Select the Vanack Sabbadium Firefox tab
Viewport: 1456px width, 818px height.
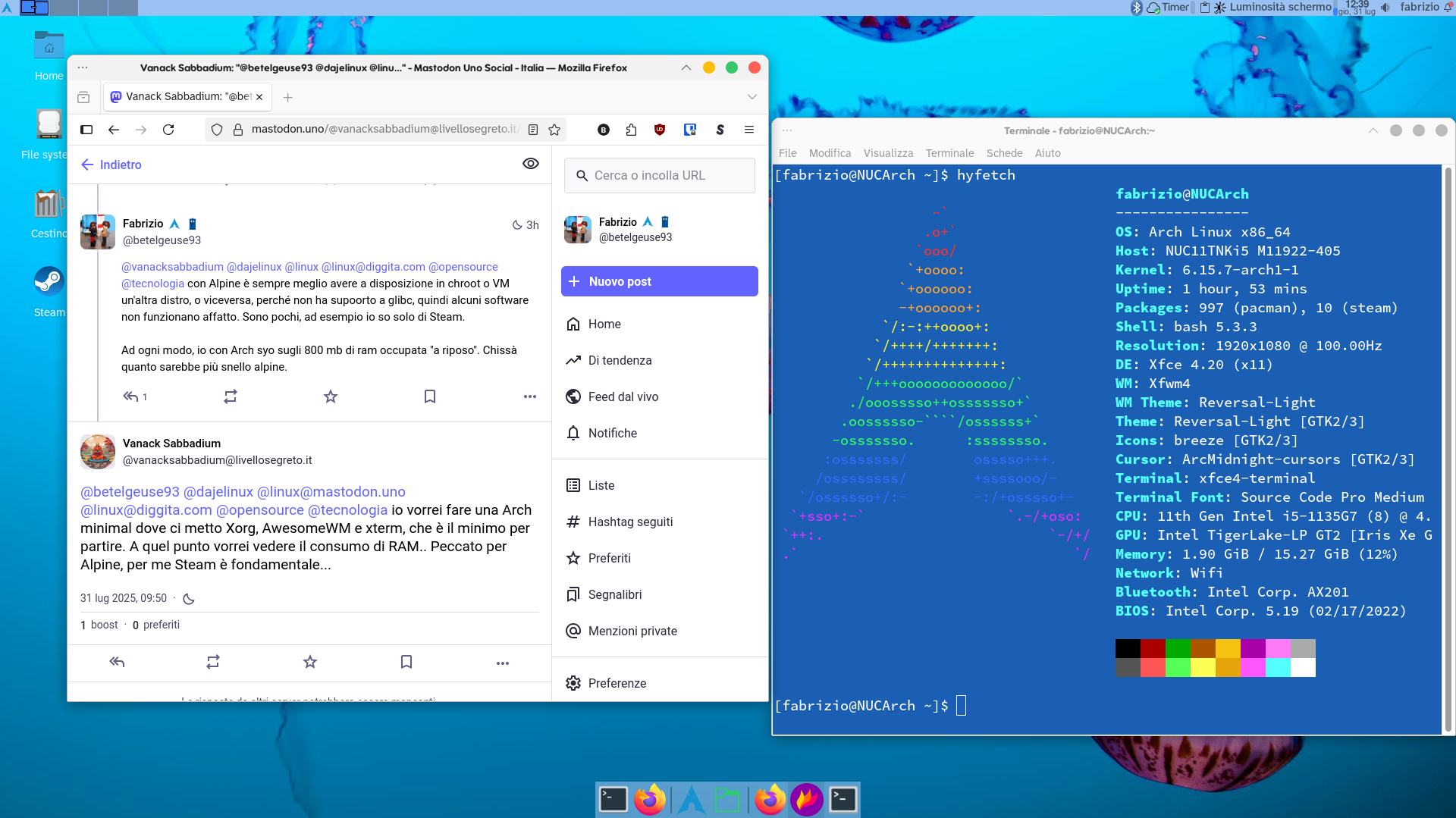(188, 97)
